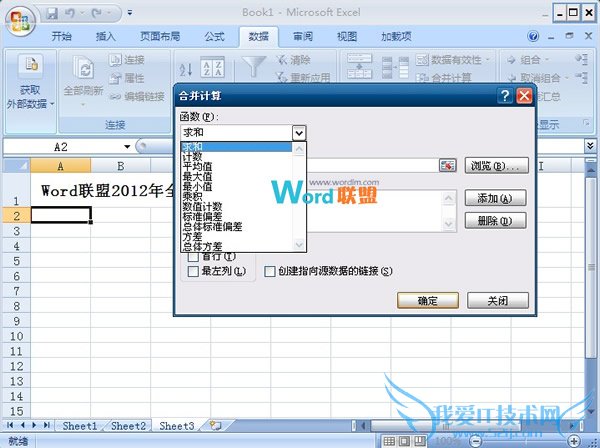Click the Insert Worksheet icon
Viewport: 600px width, 448px height.
point(215,425)
